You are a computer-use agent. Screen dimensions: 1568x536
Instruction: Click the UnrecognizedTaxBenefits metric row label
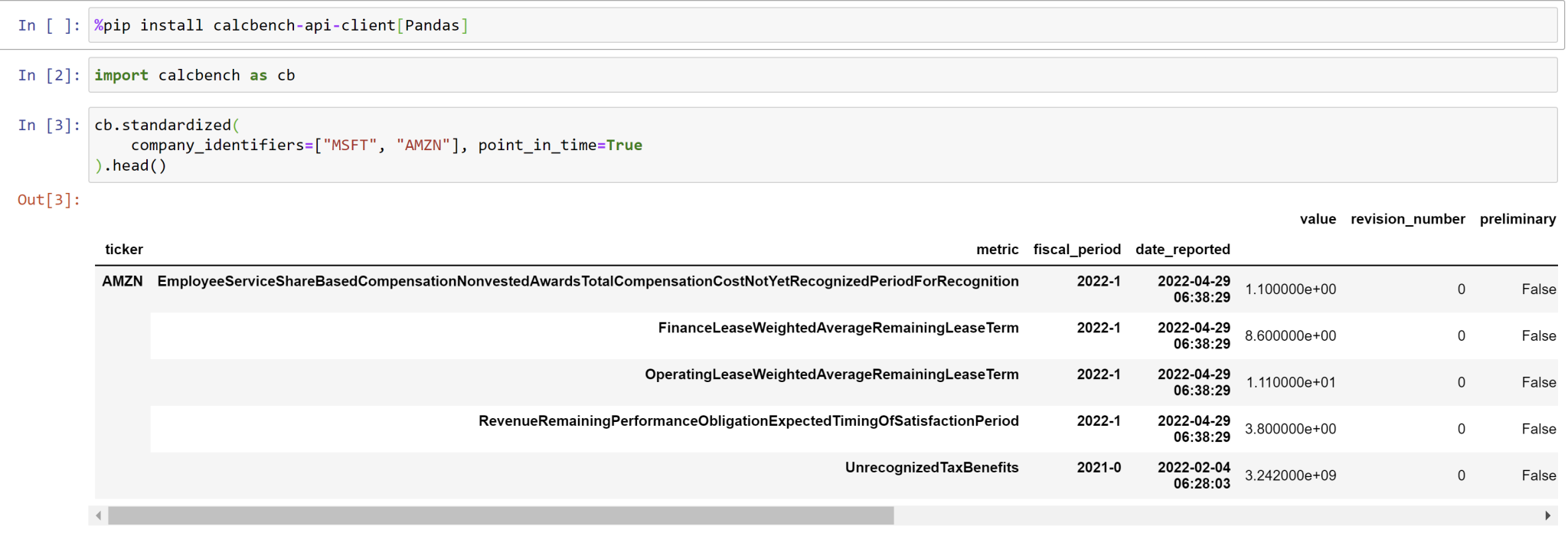point(931,468)
